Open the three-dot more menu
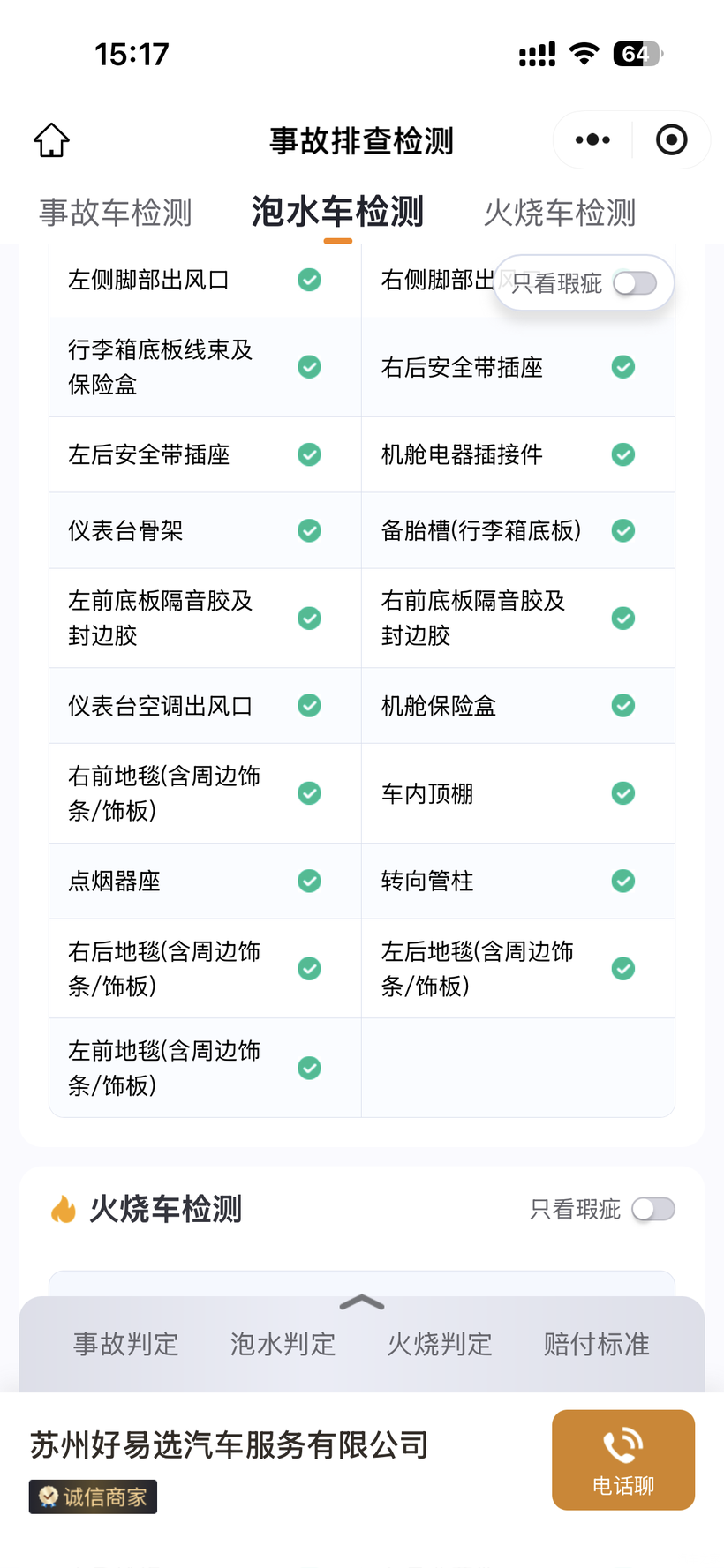Screen dimensions: 724x1568 (592, 140)
